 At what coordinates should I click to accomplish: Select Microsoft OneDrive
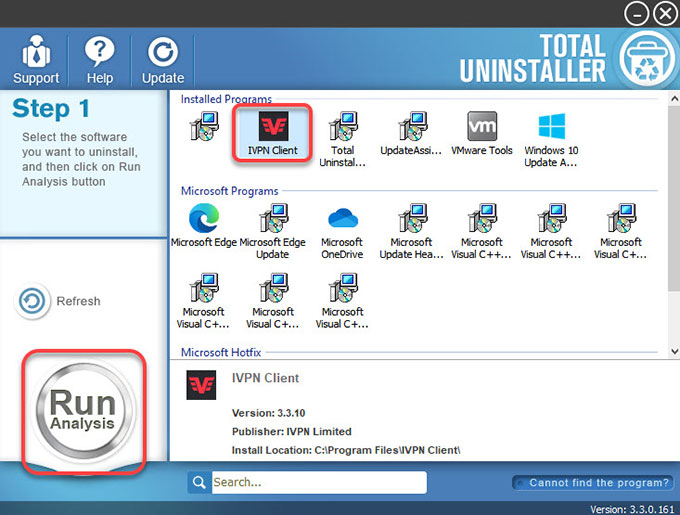[x=343, y=231]
